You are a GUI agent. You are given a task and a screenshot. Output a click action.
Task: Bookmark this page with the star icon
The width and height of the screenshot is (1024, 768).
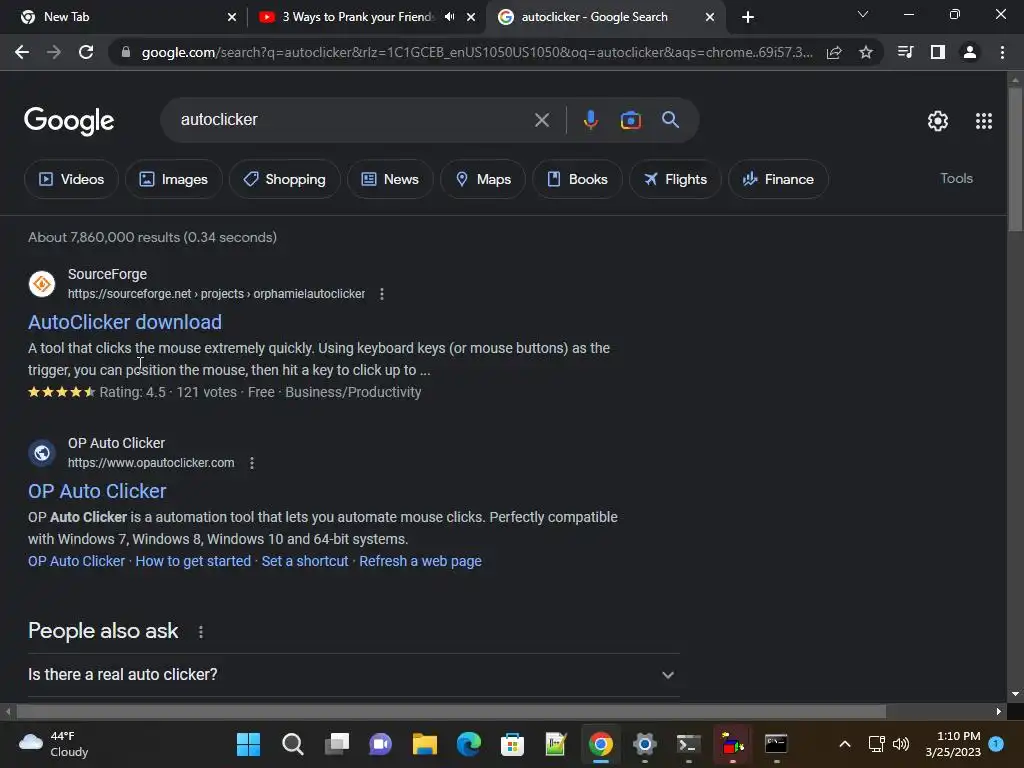coord(866,52)
